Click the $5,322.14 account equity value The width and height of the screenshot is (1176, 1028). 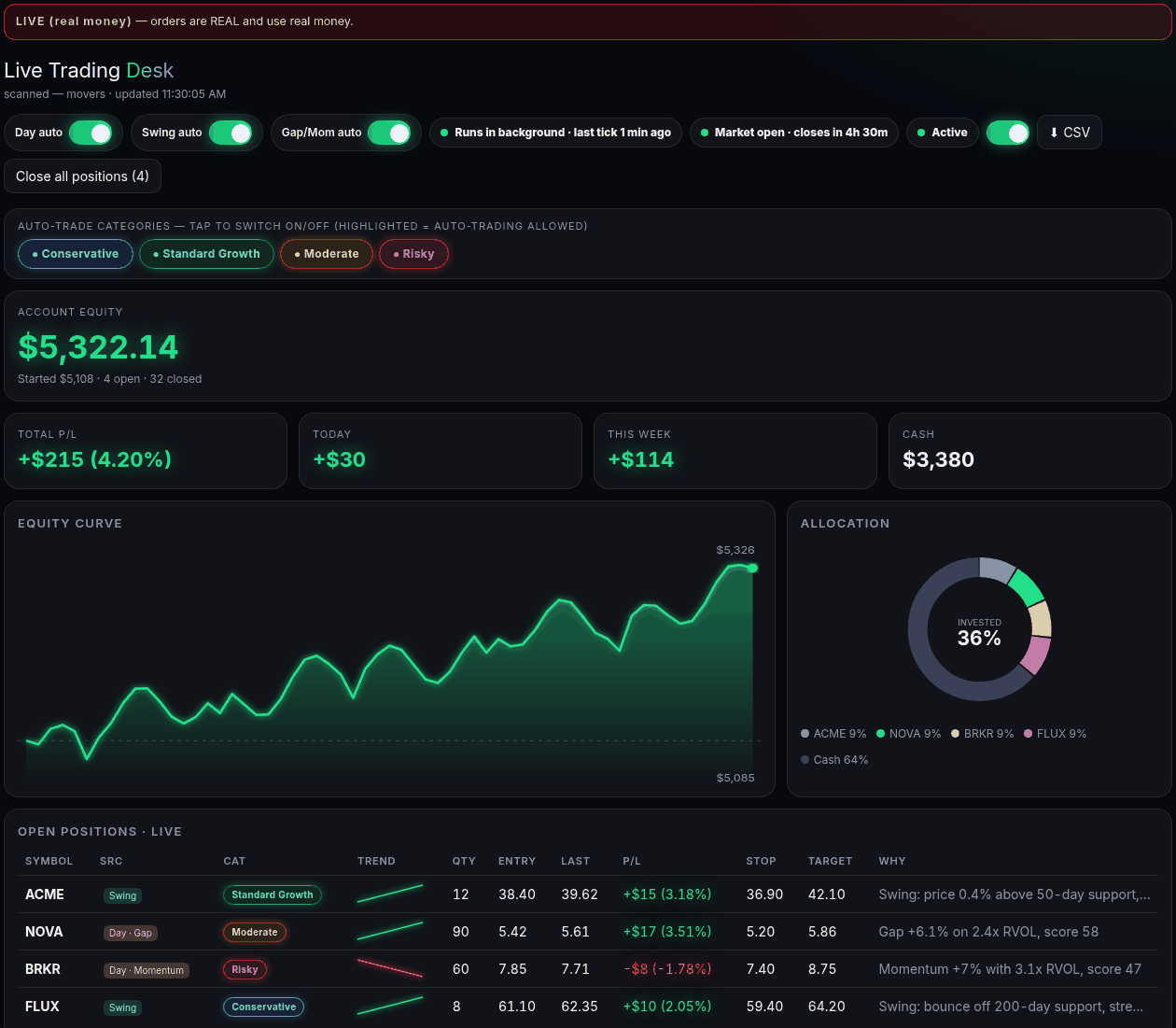point(98,347)
